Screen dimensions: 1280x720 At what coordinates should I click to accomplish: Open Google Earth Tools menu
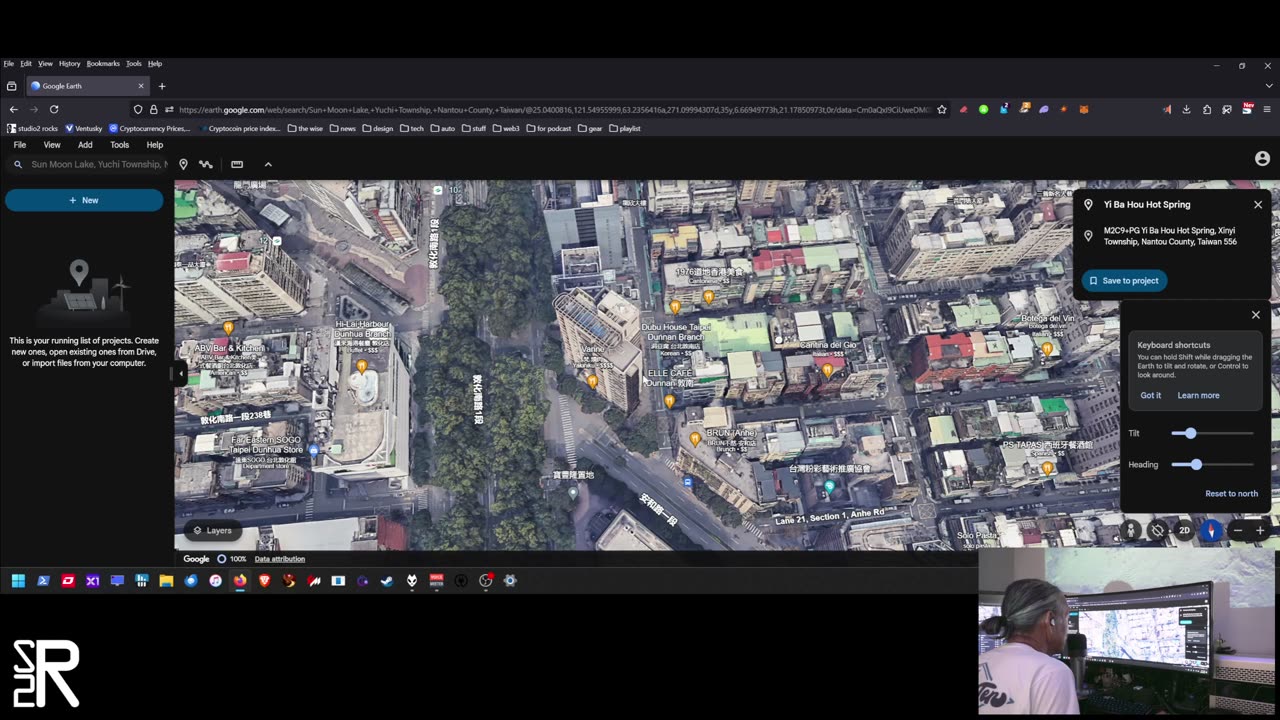click(119, 145)
